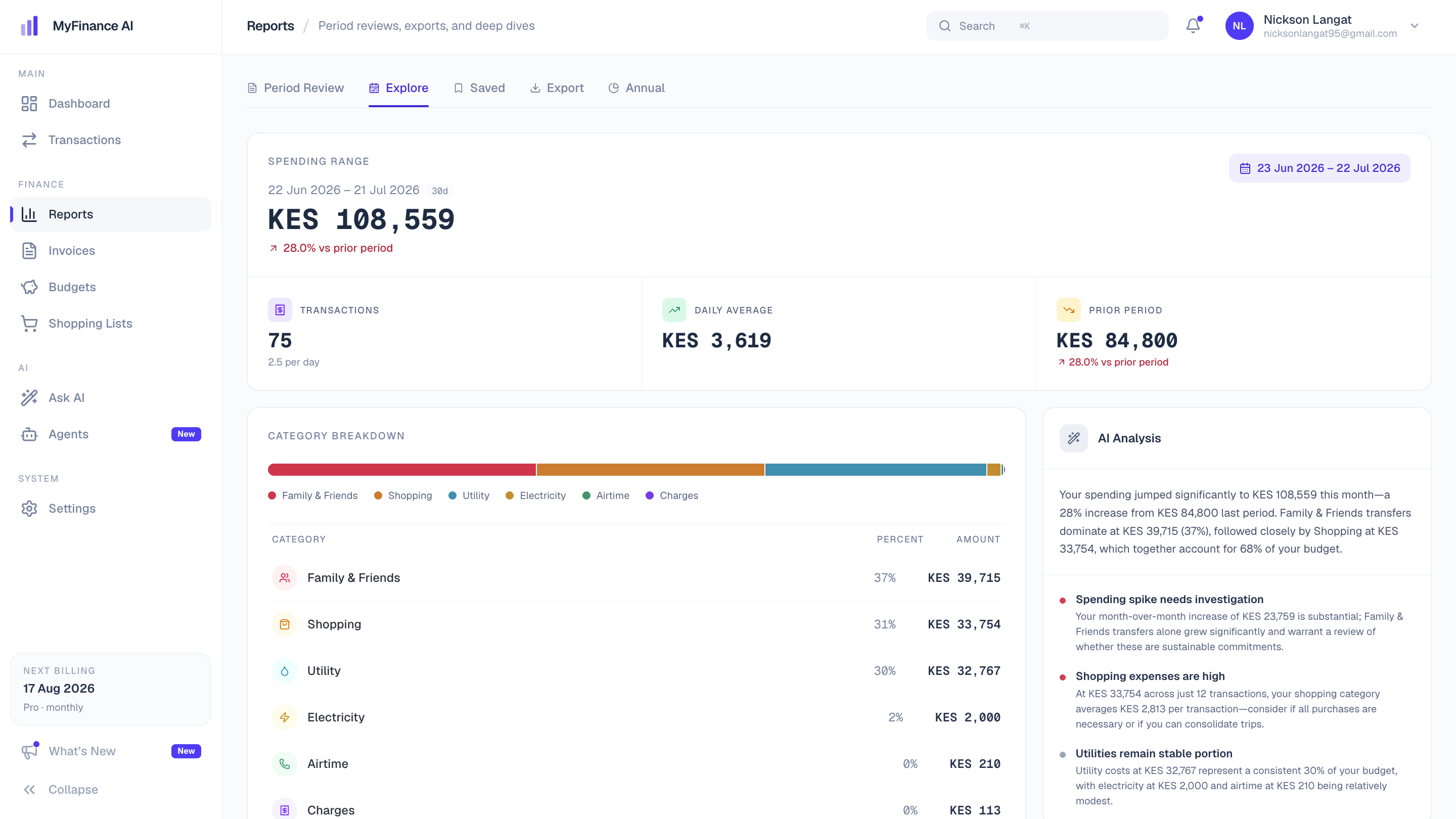Click the Transactions receipt icon in the stats card
1456x819 pixels.
pos(280,310)
